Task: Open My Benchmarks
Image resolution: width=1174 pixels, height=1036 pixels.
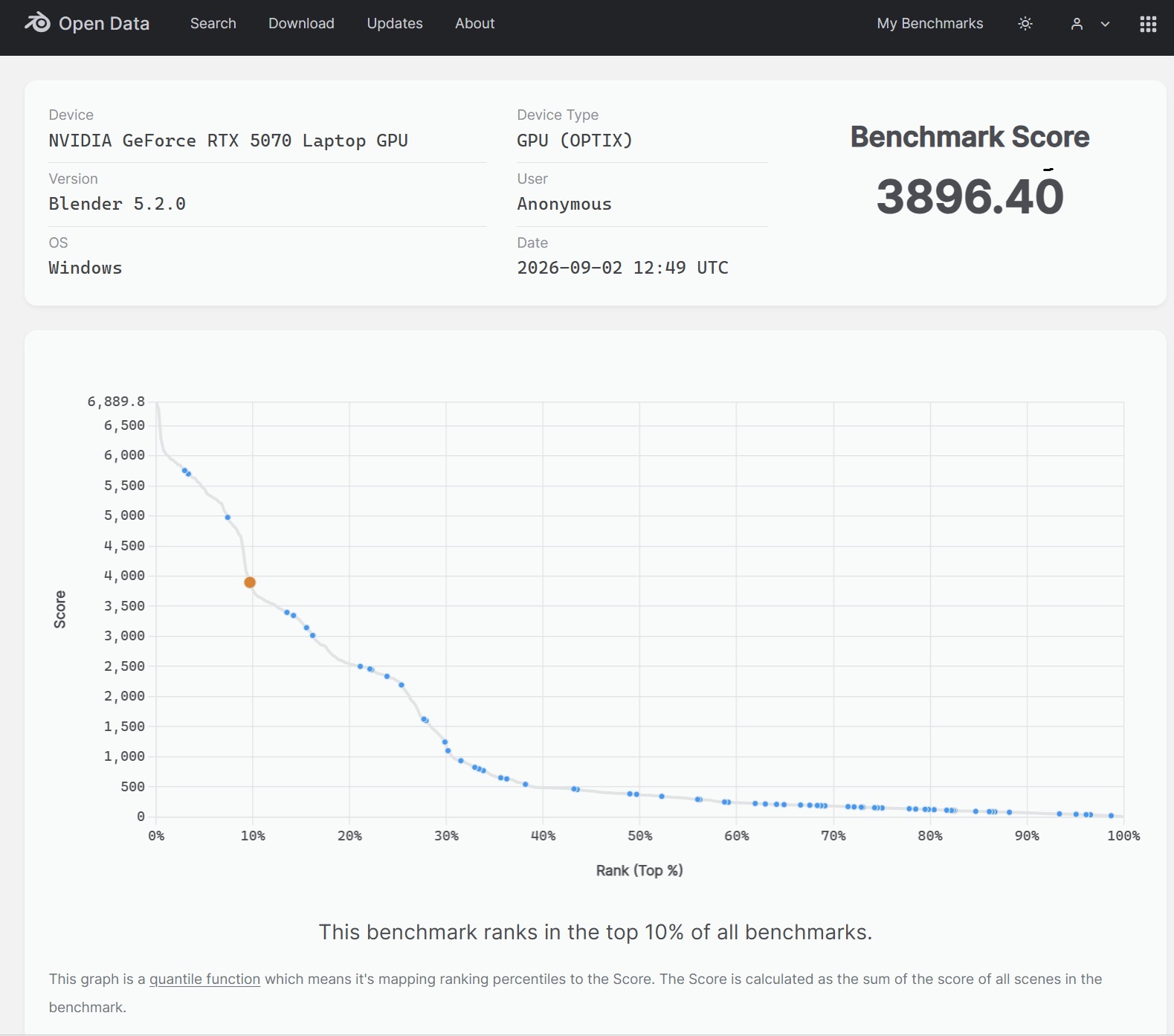Action: point(930,24)
